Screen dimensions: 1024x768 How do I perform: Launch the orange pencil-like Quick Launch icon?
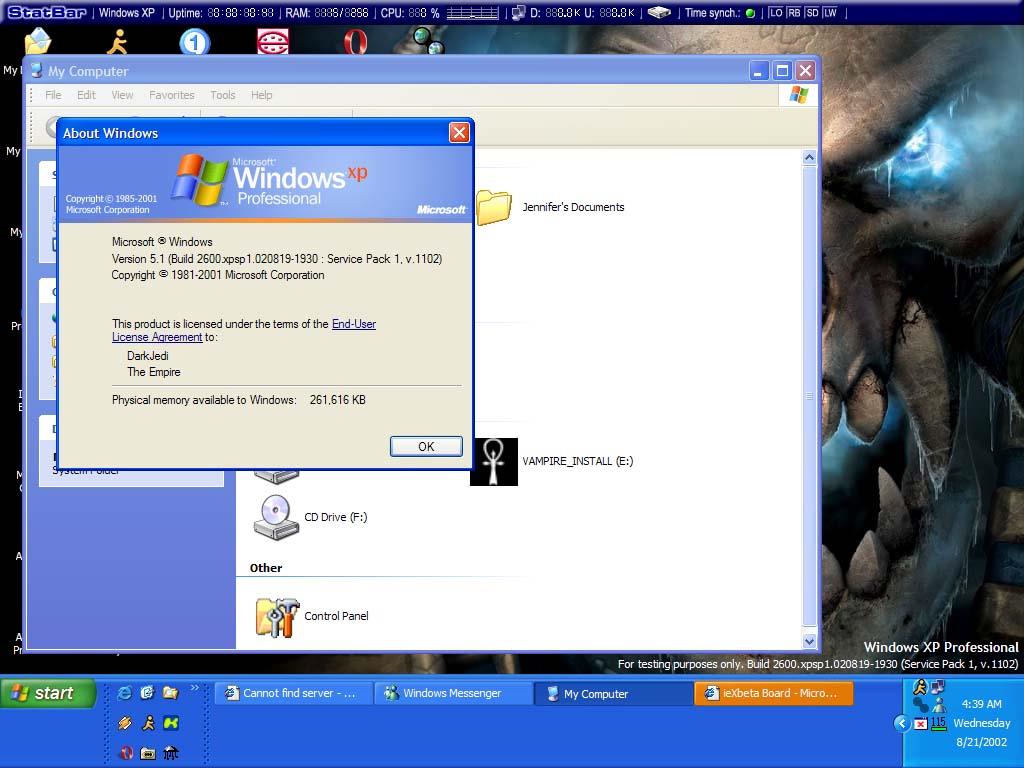pyautogui.click(x=125, y=723)
